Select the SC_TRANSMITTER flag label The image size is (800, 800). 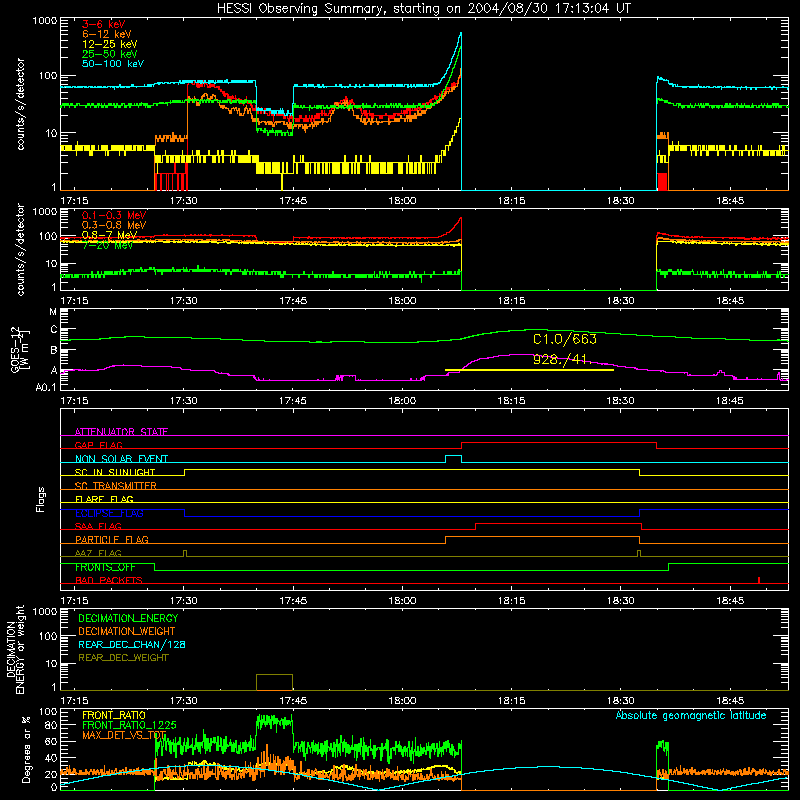(116, 486)
